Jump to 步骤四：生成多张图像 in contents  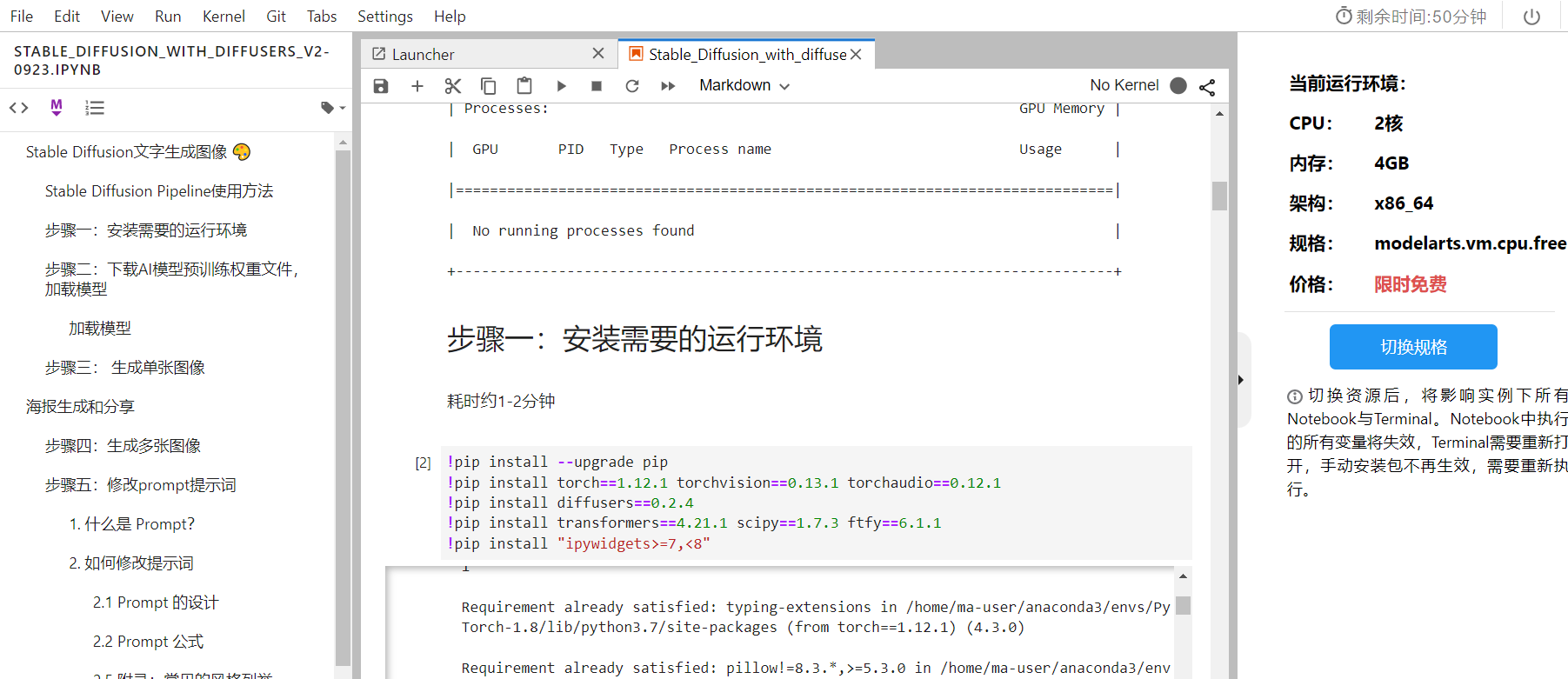(123, 446)
